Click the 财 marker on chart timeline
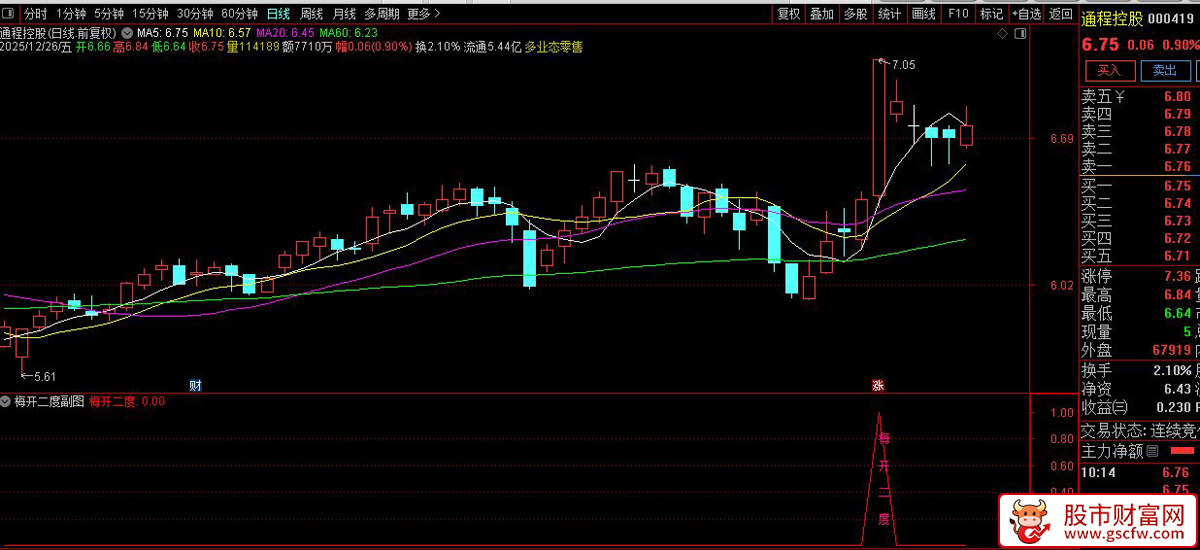Screen dimensions: 1200x550 pos(196,385)
